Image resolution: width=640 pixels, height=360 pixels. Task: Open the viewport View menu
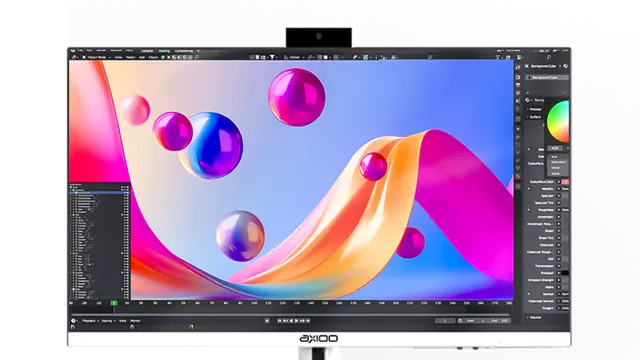tap(118, 57)
